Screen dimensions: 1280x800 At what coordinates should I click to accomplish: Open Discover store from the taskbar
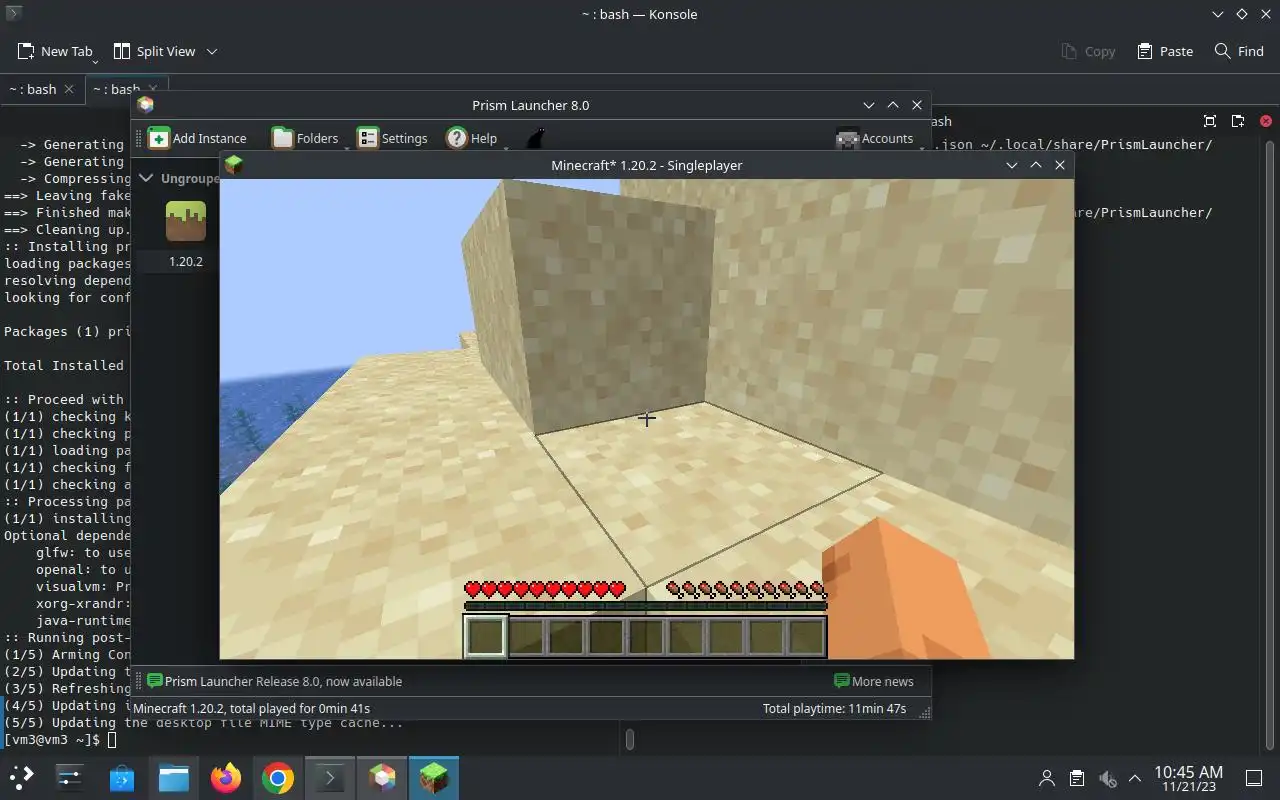122,777
